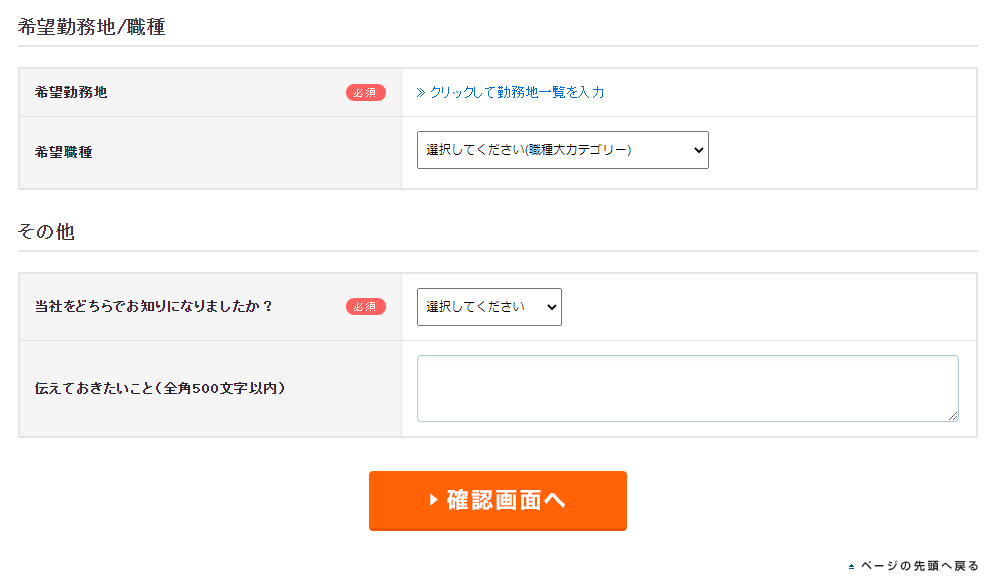
Task: Click the 必須 badge beside 希望勤務地
Action: click(366, 92)
